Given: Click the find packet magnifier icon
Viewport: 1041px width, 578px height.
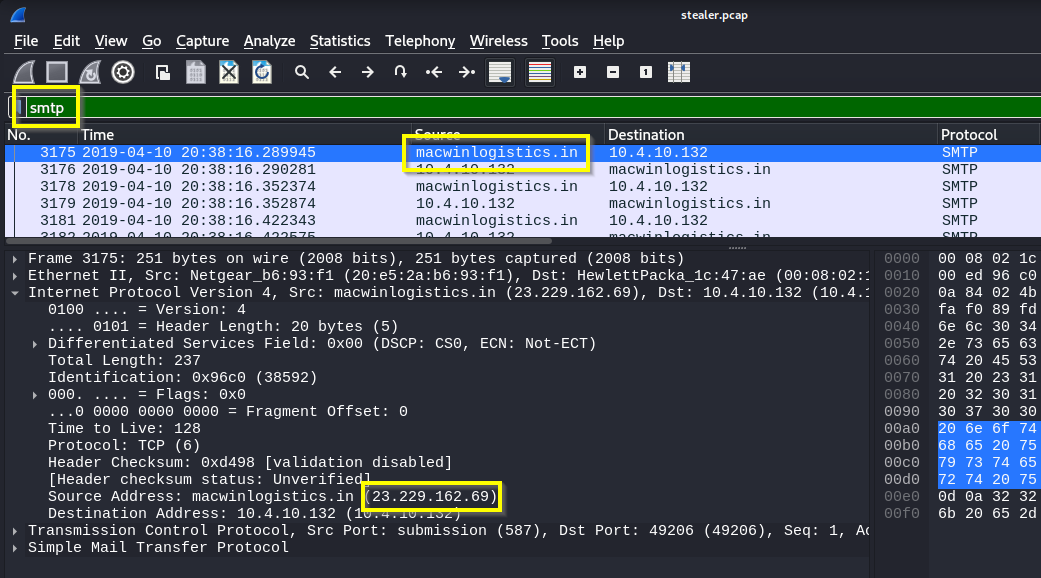Looking at the screenshot, I should point(302,72).
